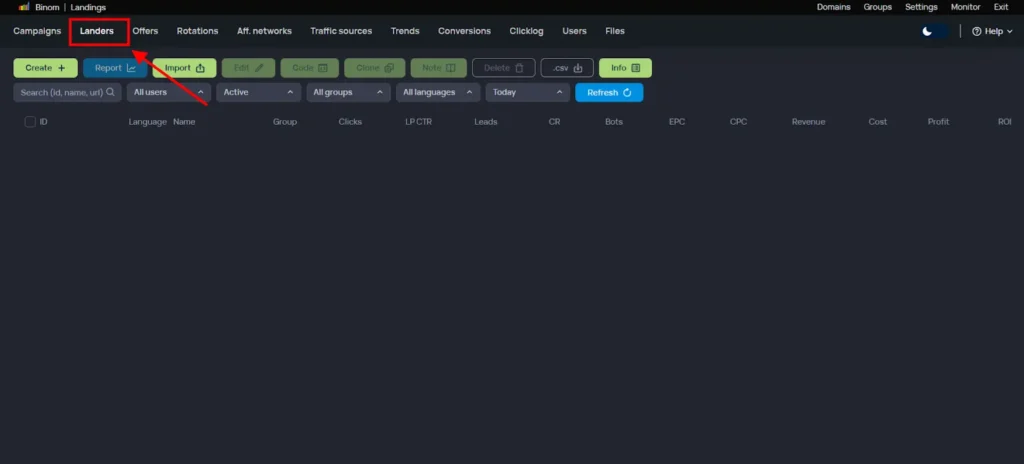This screenshot has height=464, width=1024.
Task: Click the Import upload icon
Action: [200, 68]
